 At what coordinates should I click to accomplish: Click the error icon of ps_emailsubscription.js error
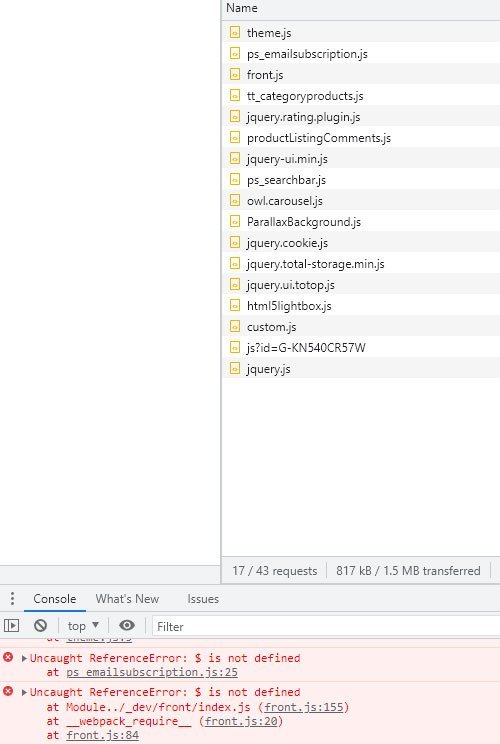point(8,657)
